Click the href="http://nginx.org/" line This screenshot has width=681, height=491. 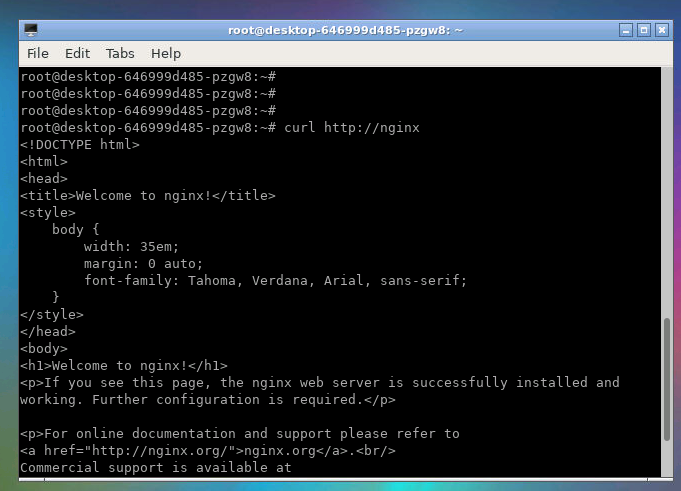(208, 451)
